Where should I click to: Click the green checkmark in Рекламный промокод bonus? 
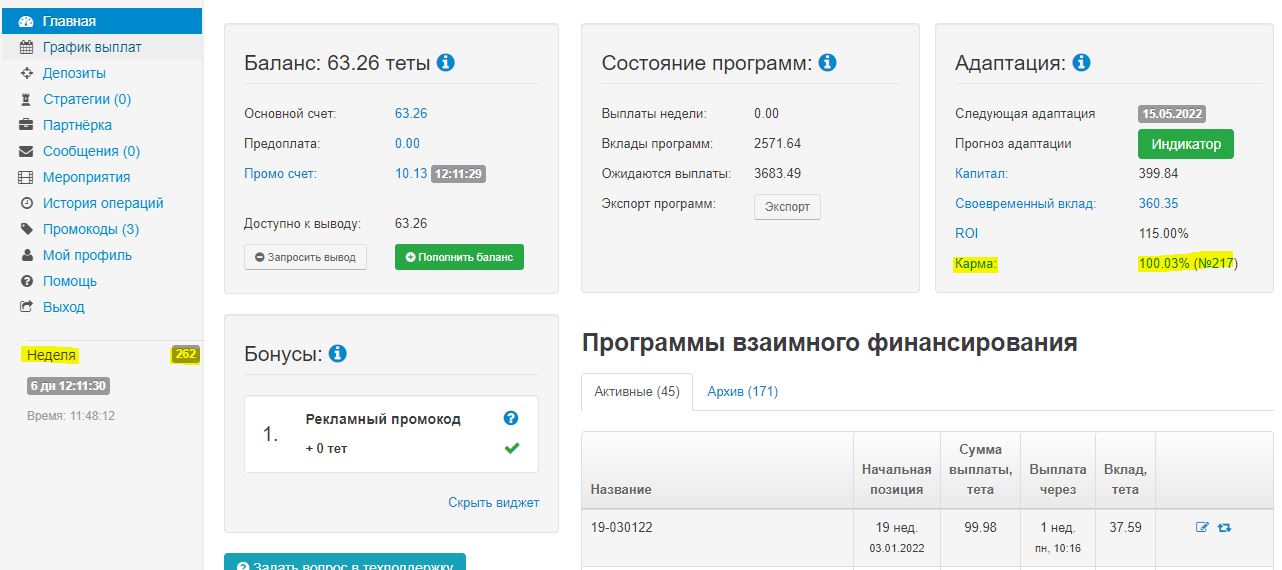(512, 448)
